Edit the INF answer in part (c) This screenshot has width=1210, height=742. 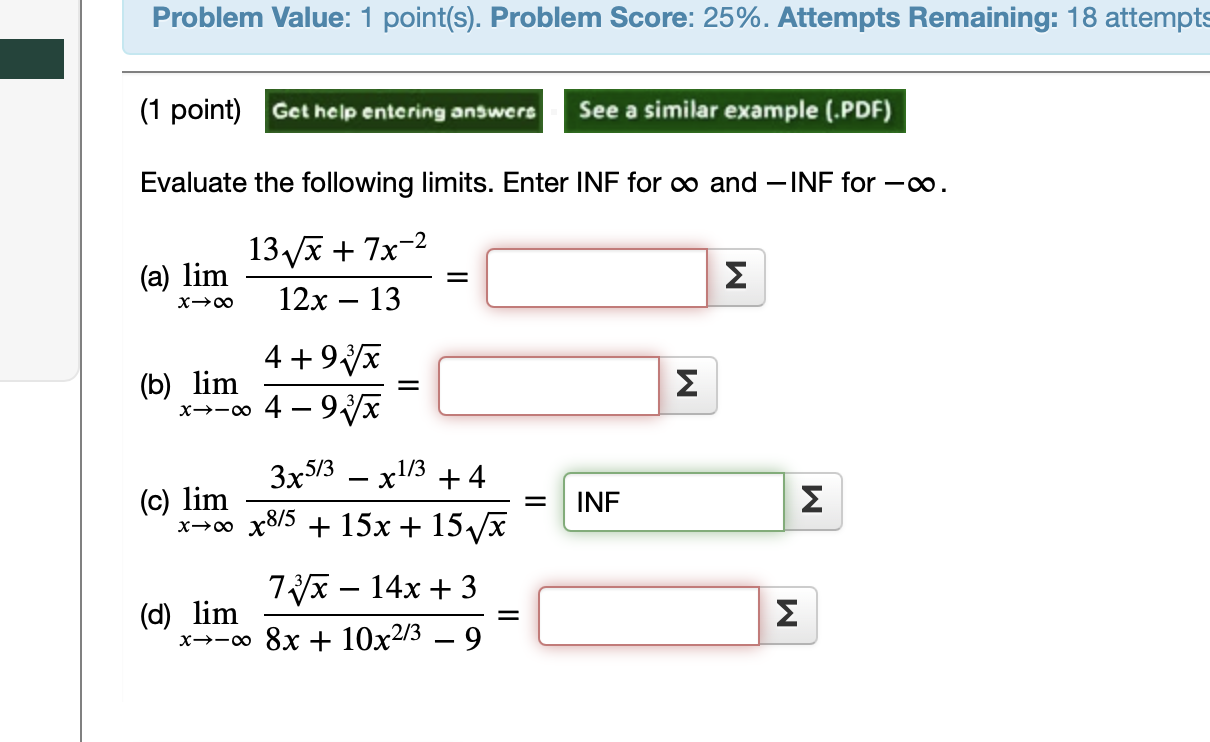tap(673, 501)
